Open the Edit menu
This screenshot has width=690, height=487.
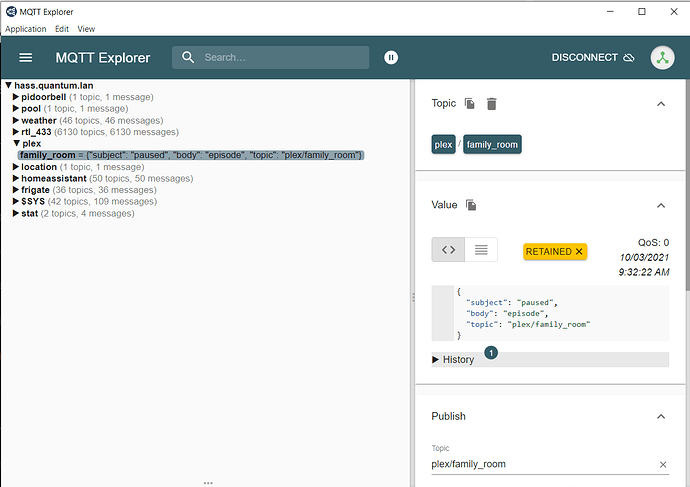point(62,29)
